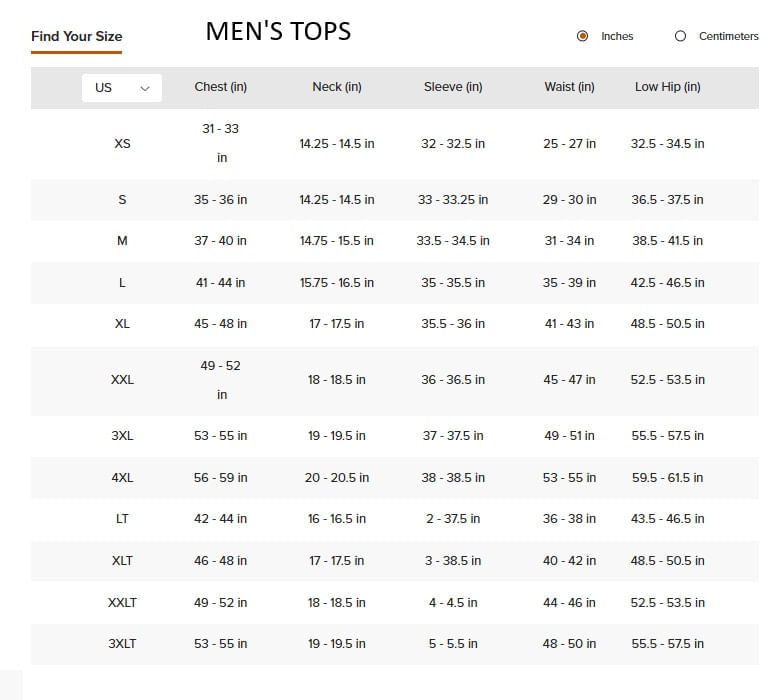This screenshot has height=700, width=783.
Task: Select the 4XL size row label
Action: coord(122,478)
